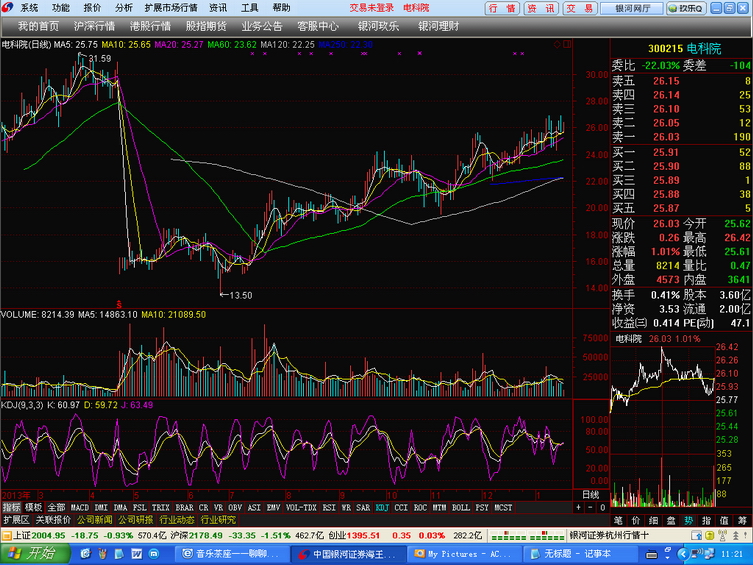Screen dimensions: 753x565
Task: Select the KDJ indicator tab
Action: coord(382,507)
